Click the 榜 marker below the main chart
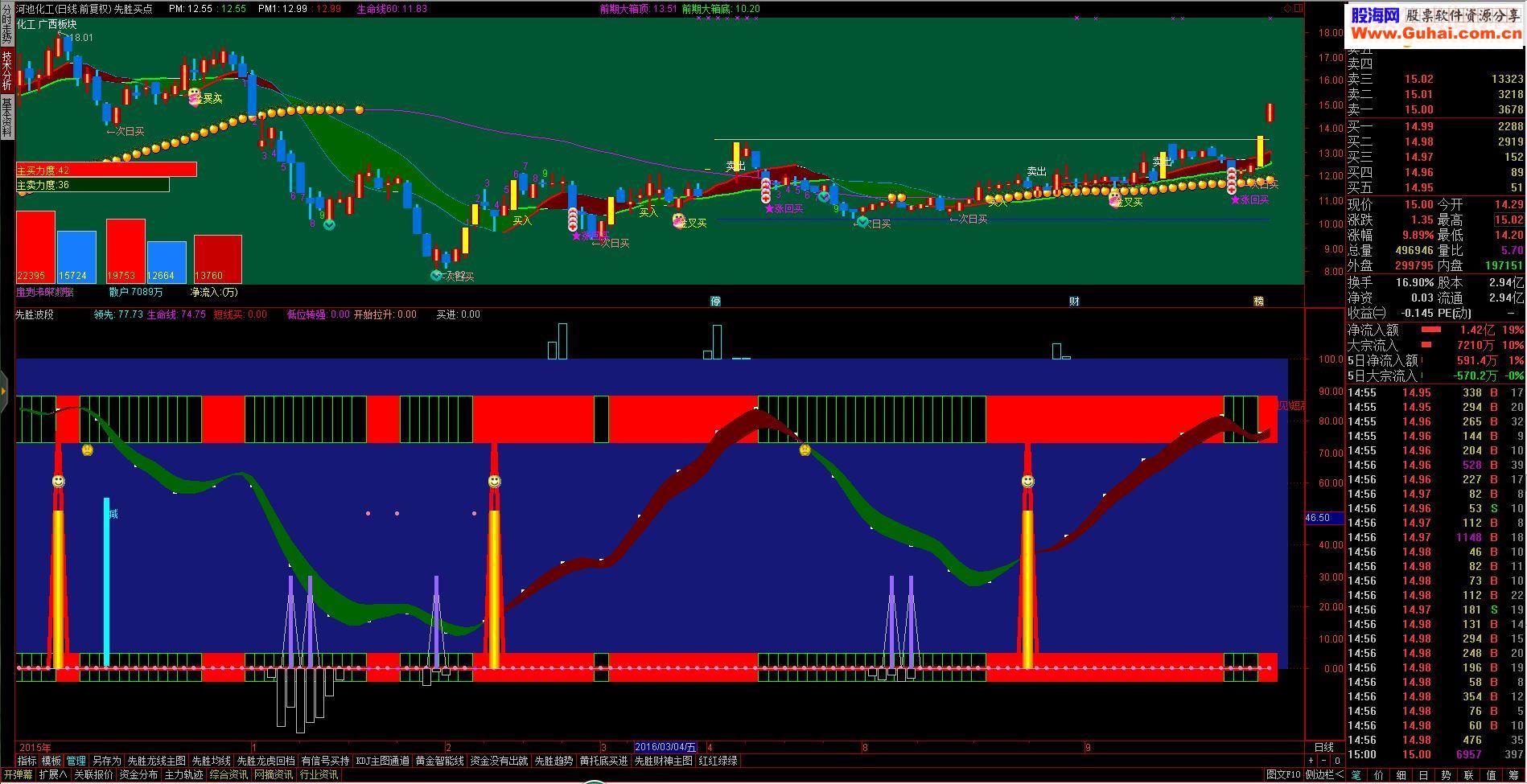This screenshot has width=1527, height=784. point(1259,302)
